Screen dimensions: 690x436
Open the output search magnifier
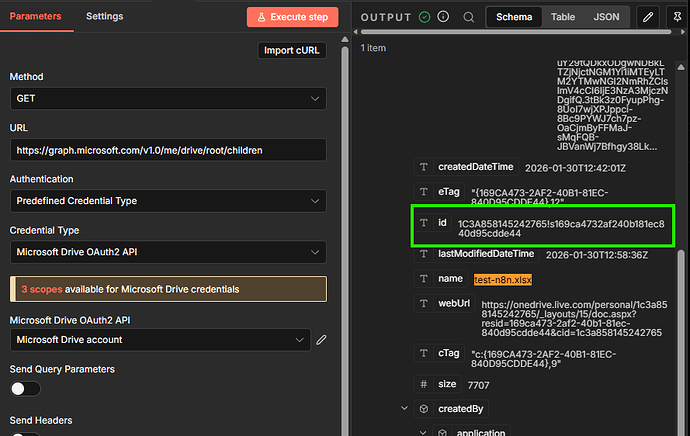pyautogui.click(x=469, y=17)
